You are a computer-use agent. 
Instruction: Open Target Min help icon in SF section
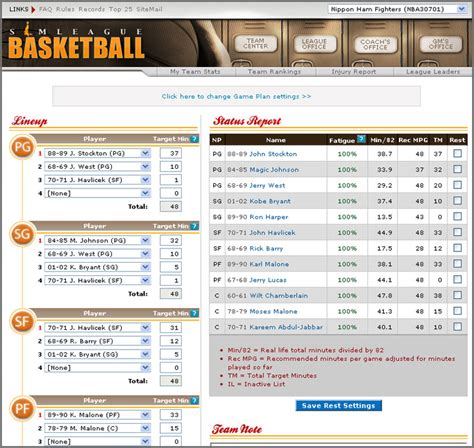tap(195, 313)
